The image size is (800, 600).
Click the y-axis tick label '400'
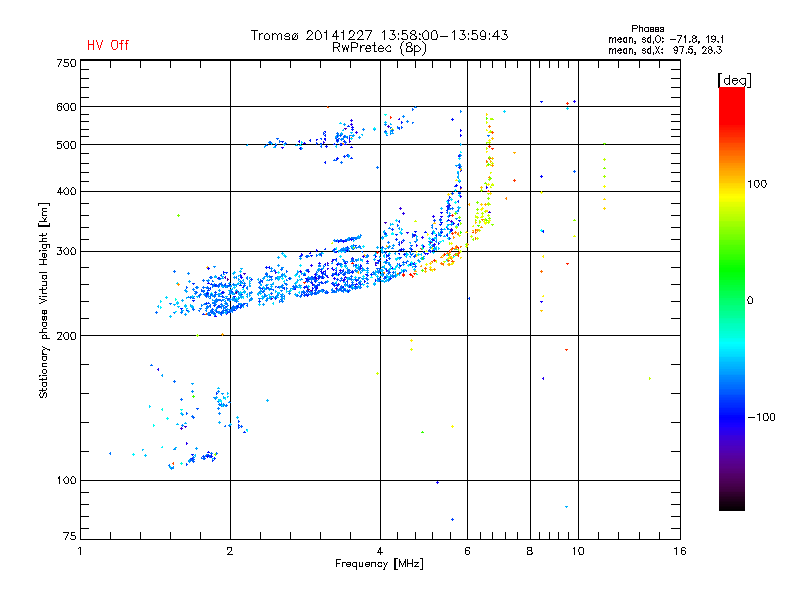(x=66, y=191)
